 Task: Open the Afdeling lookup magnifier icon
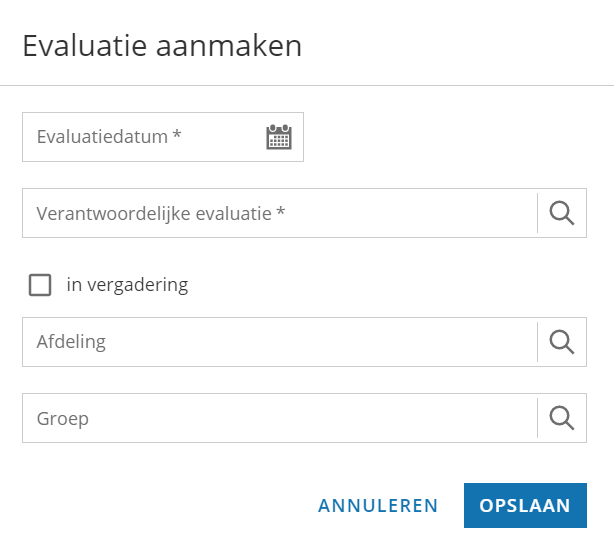pyautogui.click(x=562, y=342)
